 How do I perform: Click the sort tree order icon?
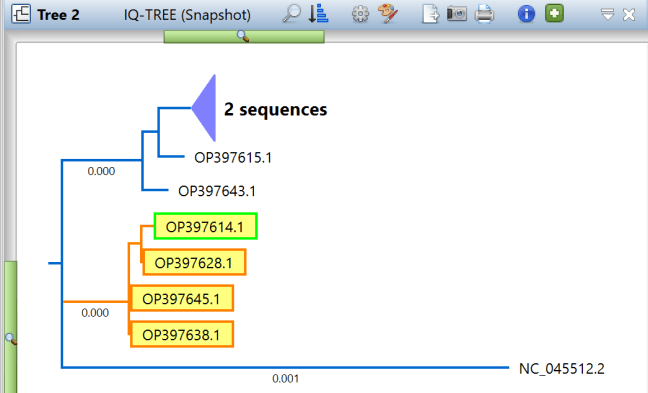click(318, 14)
